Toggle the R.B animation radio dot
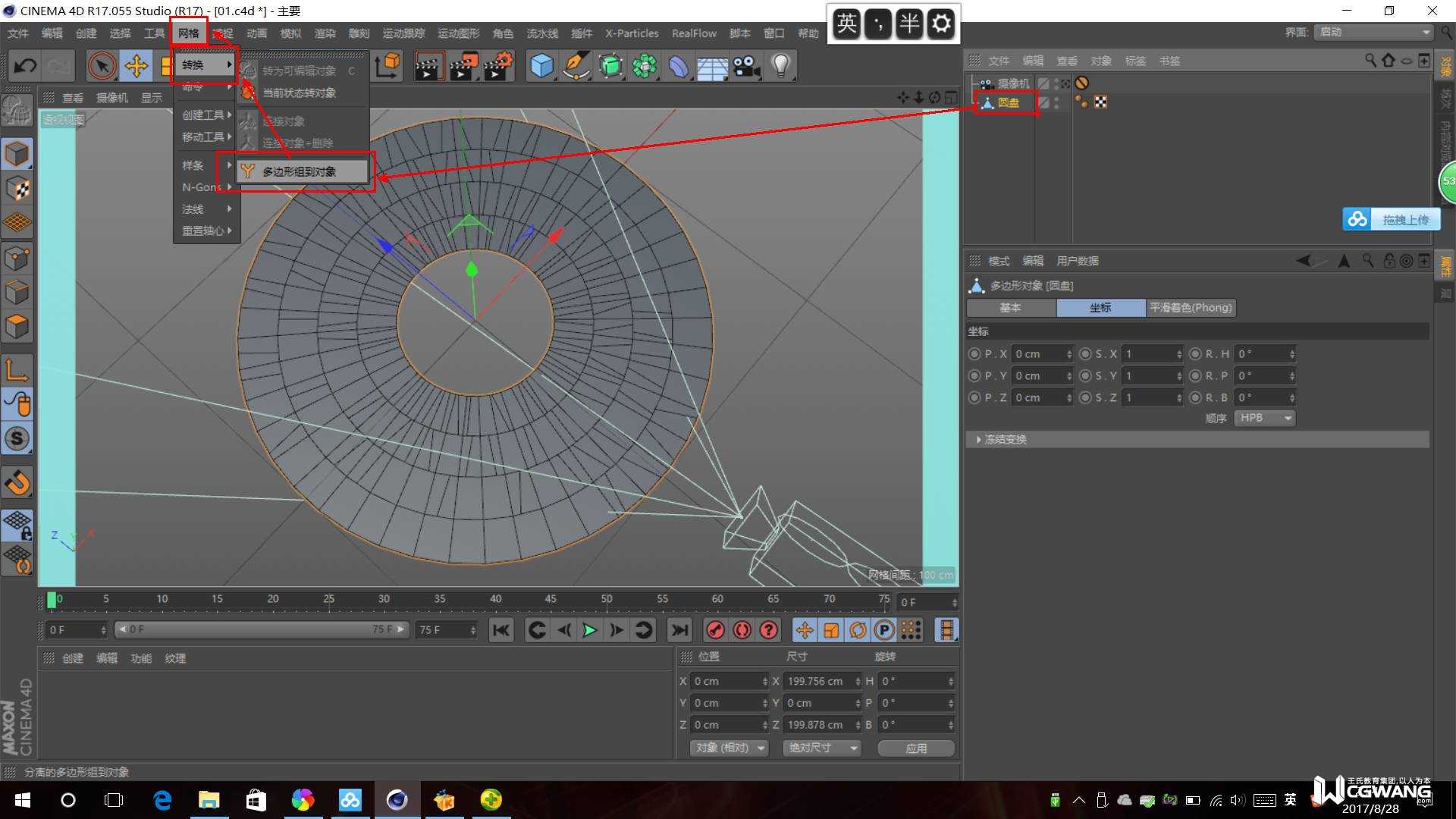1456x819 pixels. pos(1196,397)
